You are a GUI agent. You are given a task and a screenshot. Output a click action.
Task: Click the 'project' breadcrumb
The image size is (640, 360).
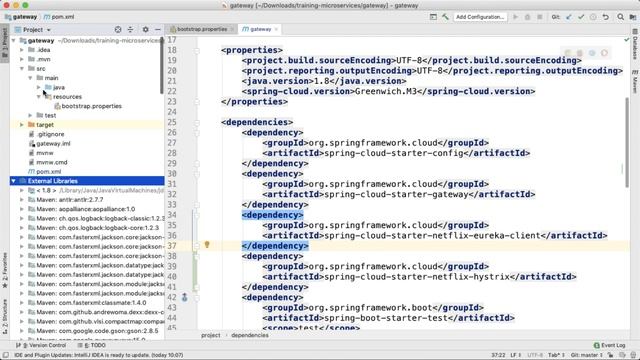(x=211, y=335)
